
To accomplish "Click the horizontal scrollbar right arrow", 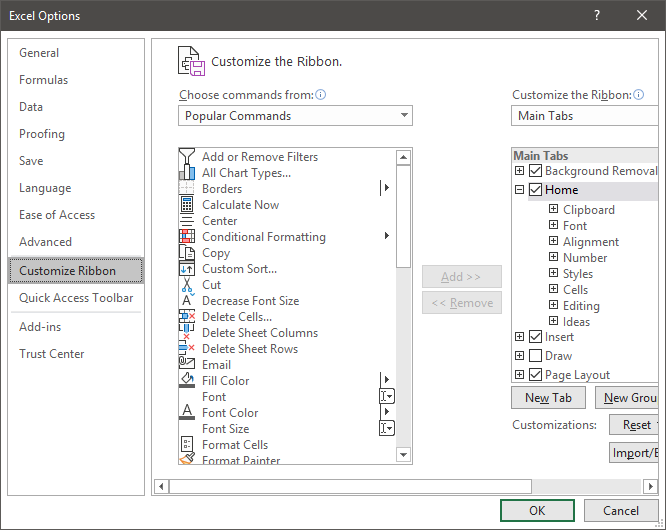I will coord(650,486).
